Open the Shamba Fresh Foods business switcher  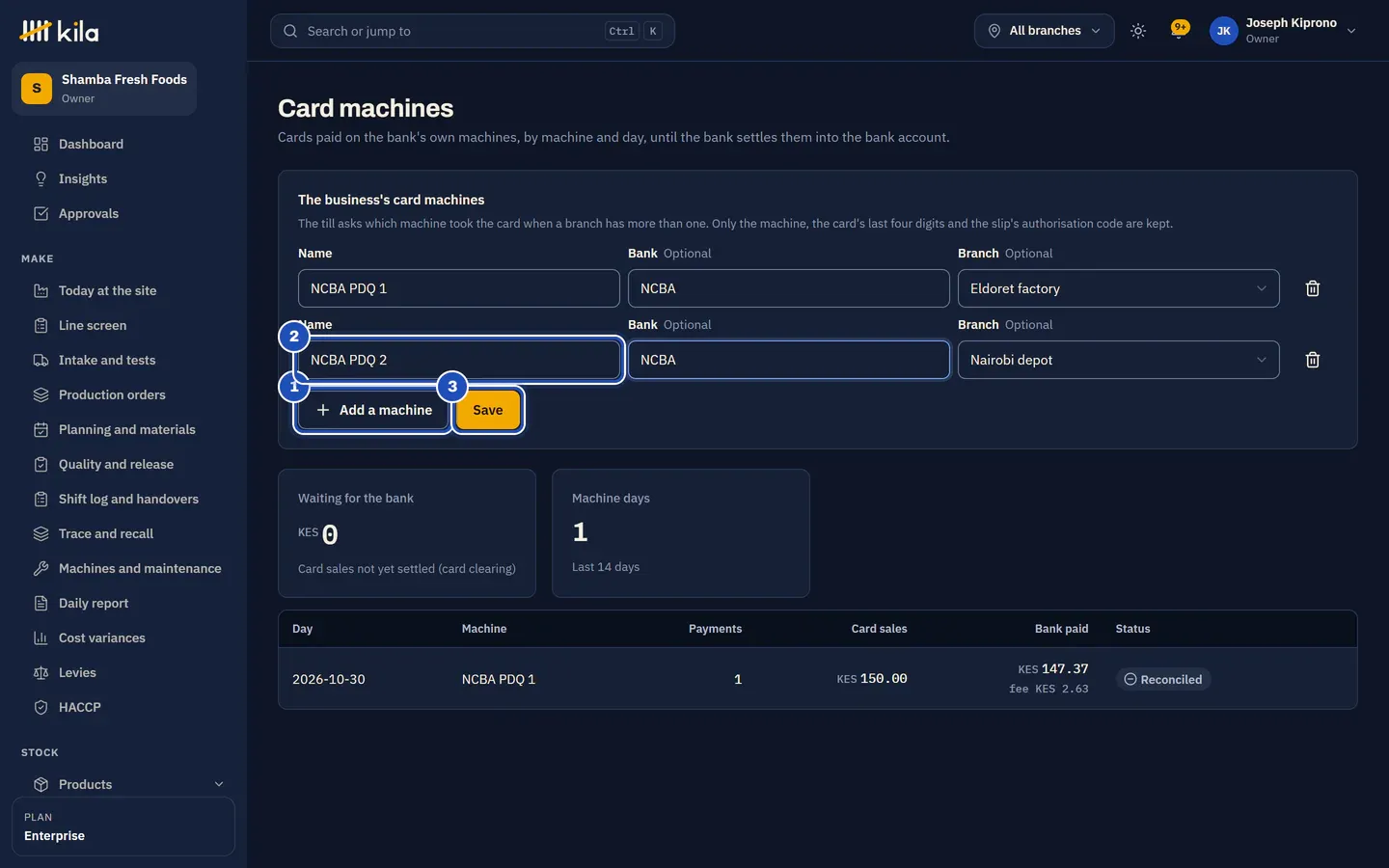point(104,89)
